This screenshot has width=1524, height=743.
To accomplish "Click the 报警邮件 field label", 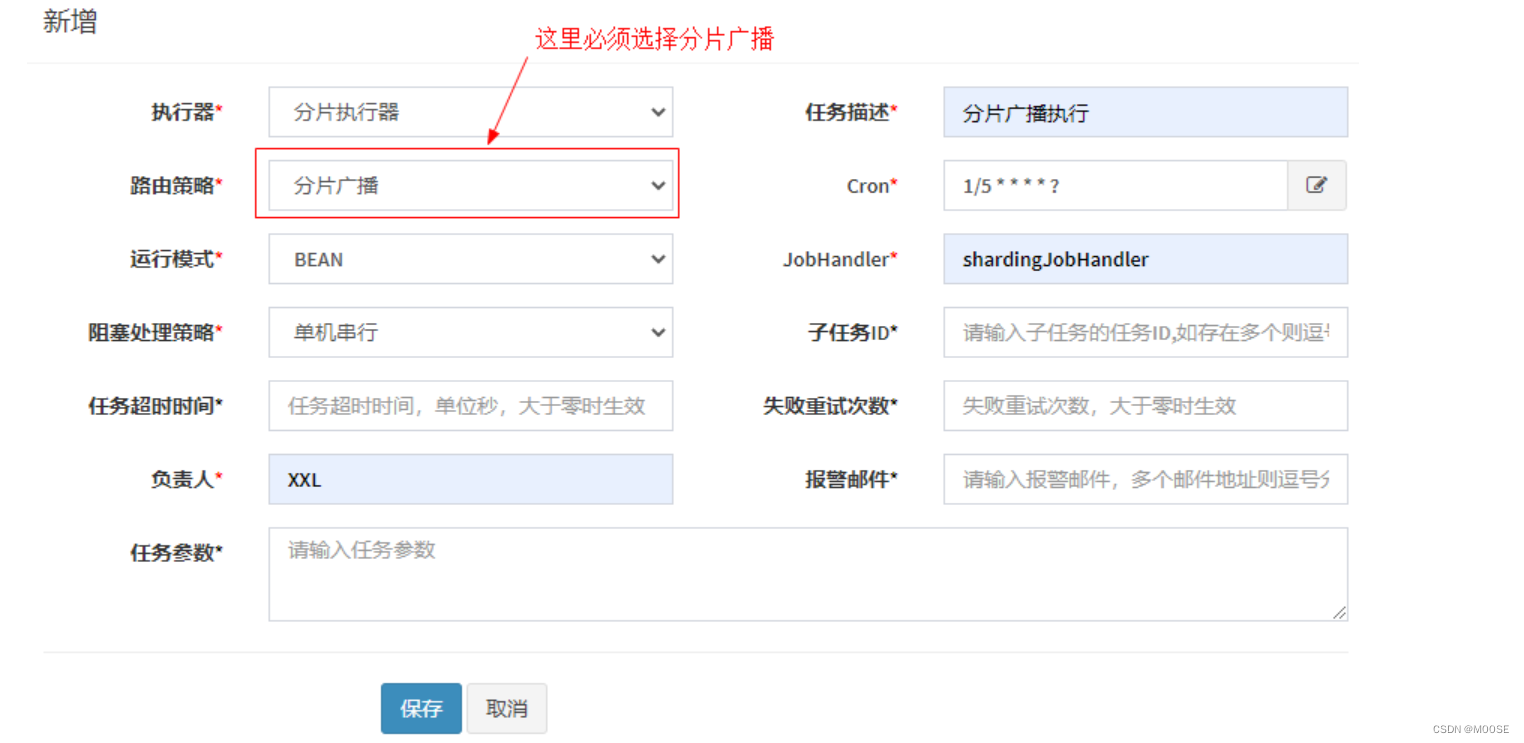I will coord(852,479).
